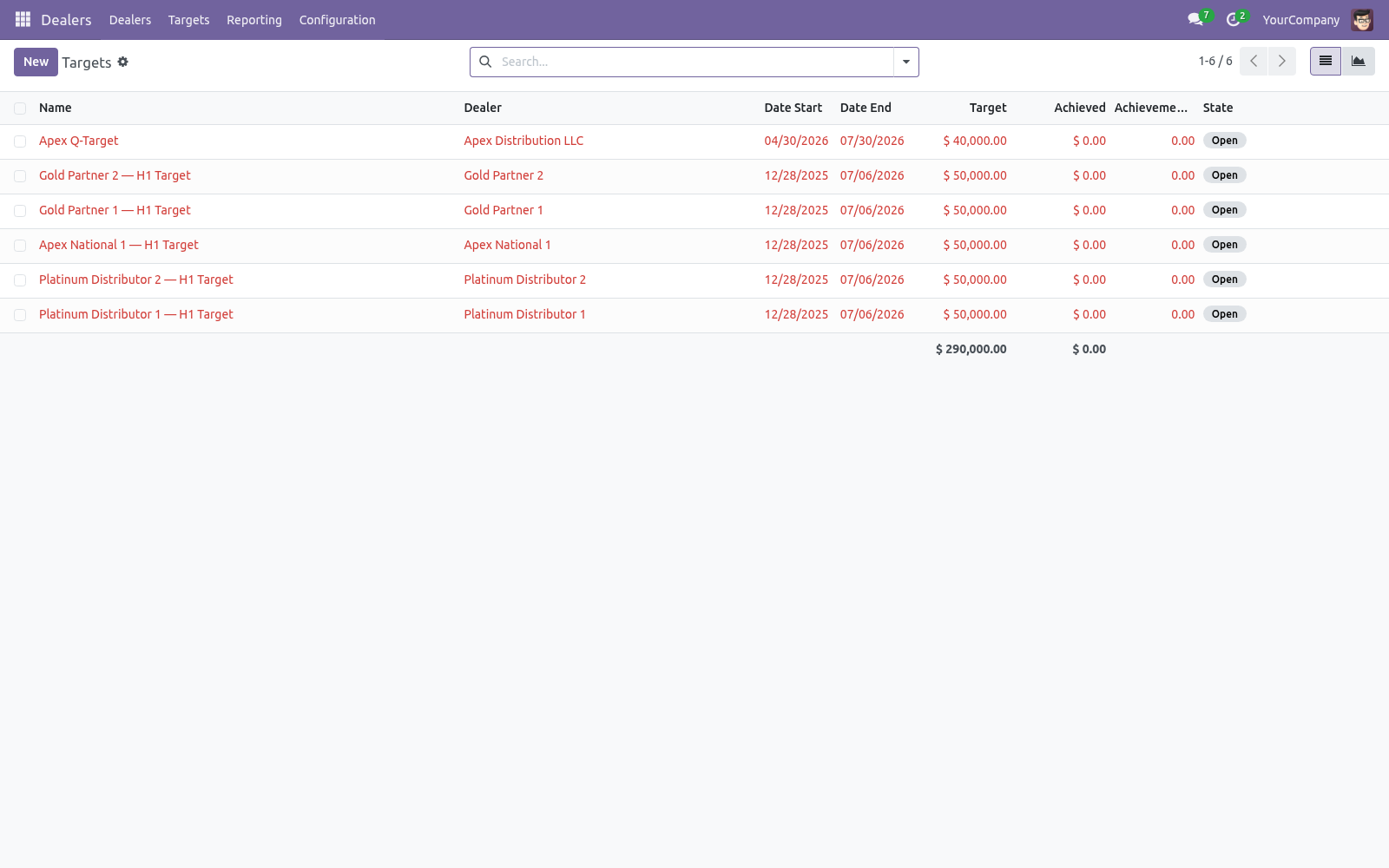Sort by the Dealer column header

pos(483,108)
